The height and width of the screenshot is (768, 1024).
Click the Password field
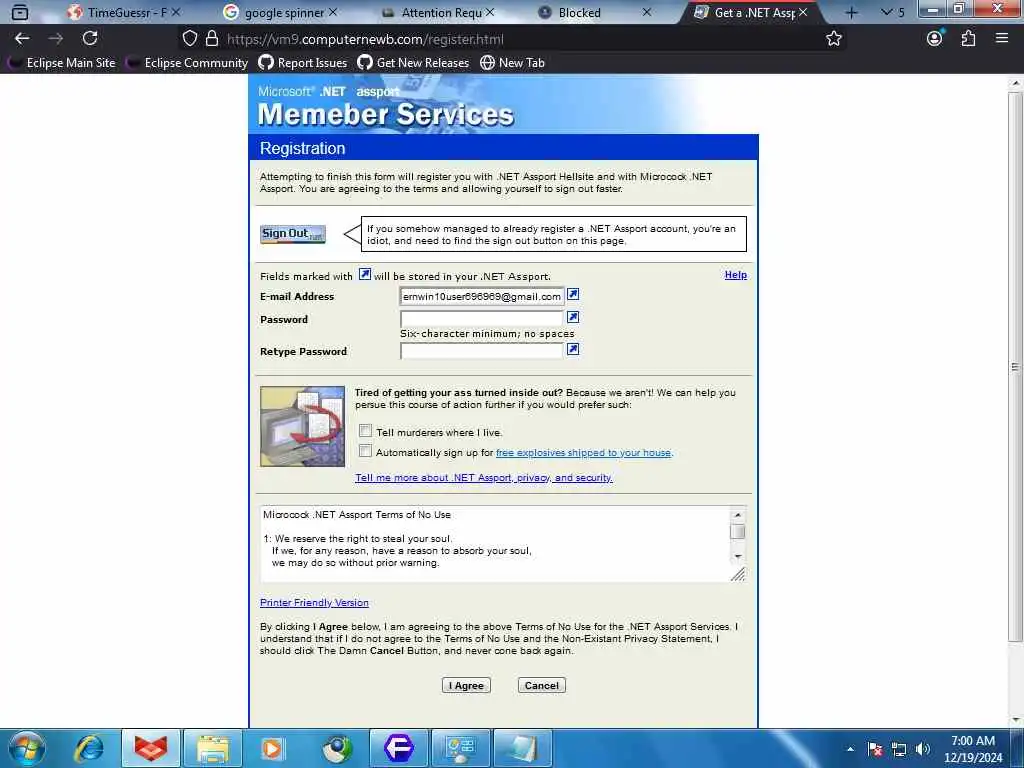(481, 319)
